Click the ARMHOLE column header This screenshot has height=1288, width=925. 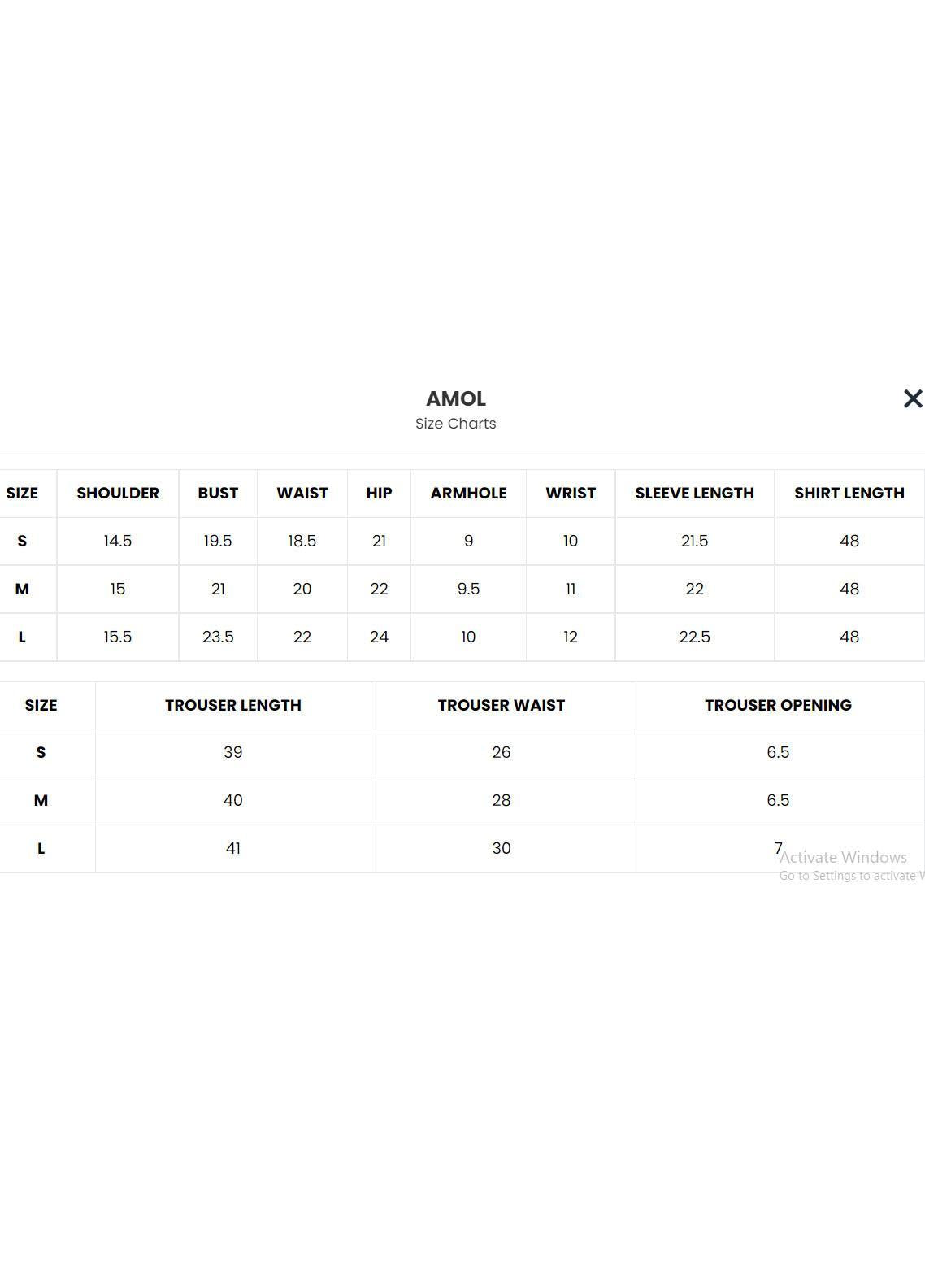[468, 493]
